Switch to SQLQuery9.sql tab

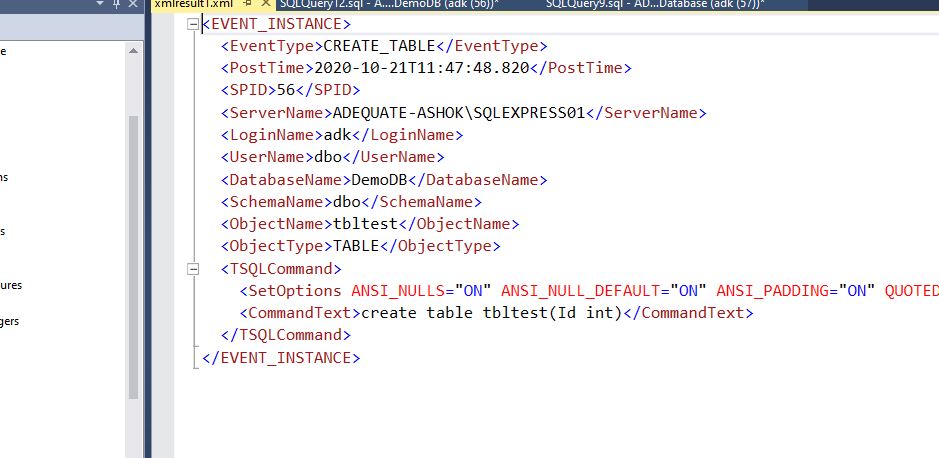pos(655,4)
